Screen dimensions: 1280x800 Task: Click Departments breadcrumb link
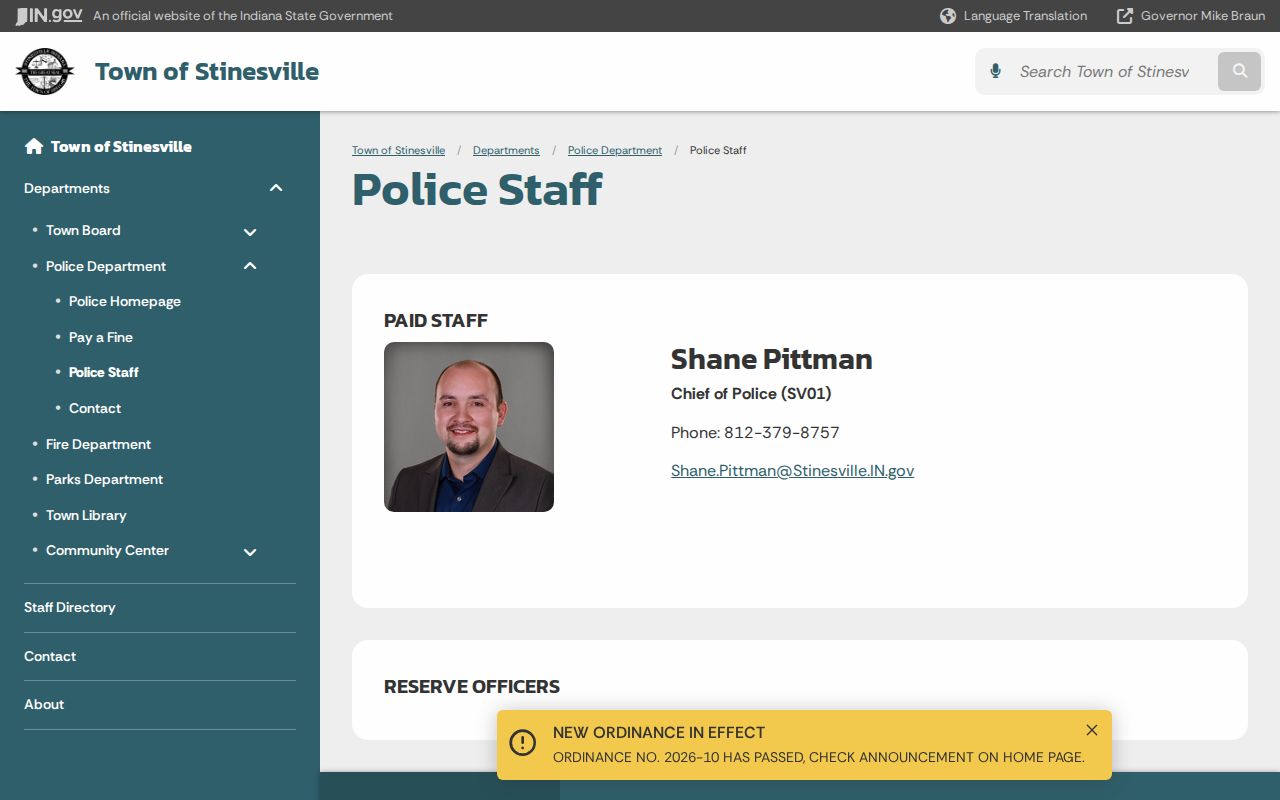pyautogui.click(x=506, y=150)
